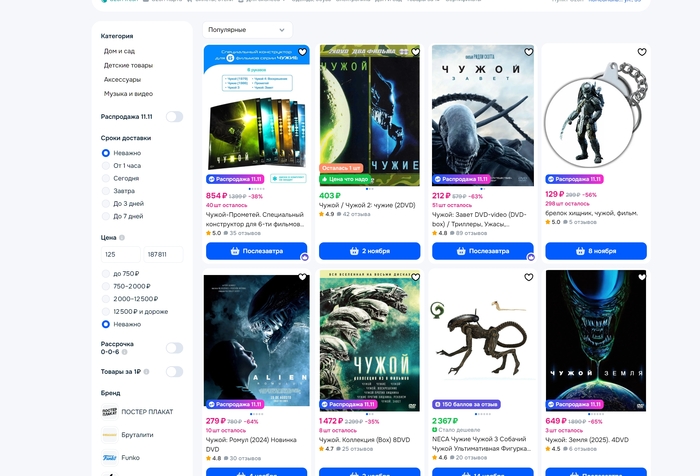Image resolution: width=700 pixels, height=476 pixels.
Task: Add NECA Чужие figure to favorites
Action: pos(529,278)
